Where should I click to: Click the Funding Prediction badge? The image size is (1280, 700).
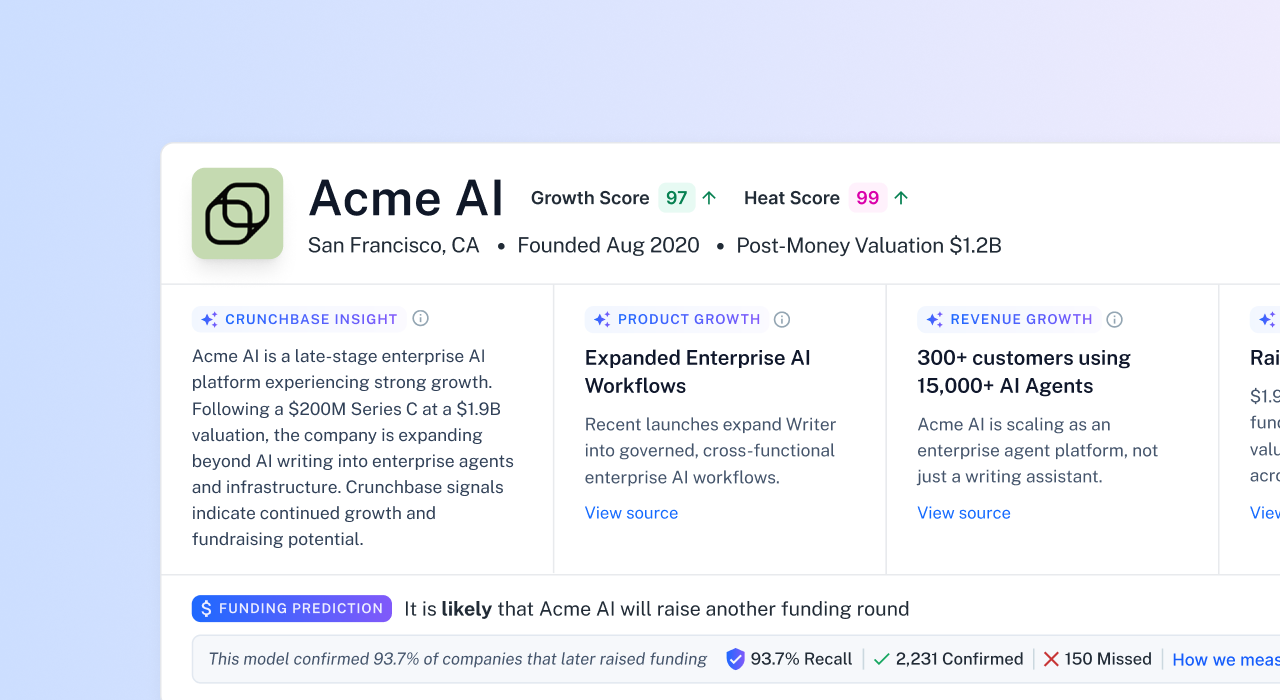[292, 608]
